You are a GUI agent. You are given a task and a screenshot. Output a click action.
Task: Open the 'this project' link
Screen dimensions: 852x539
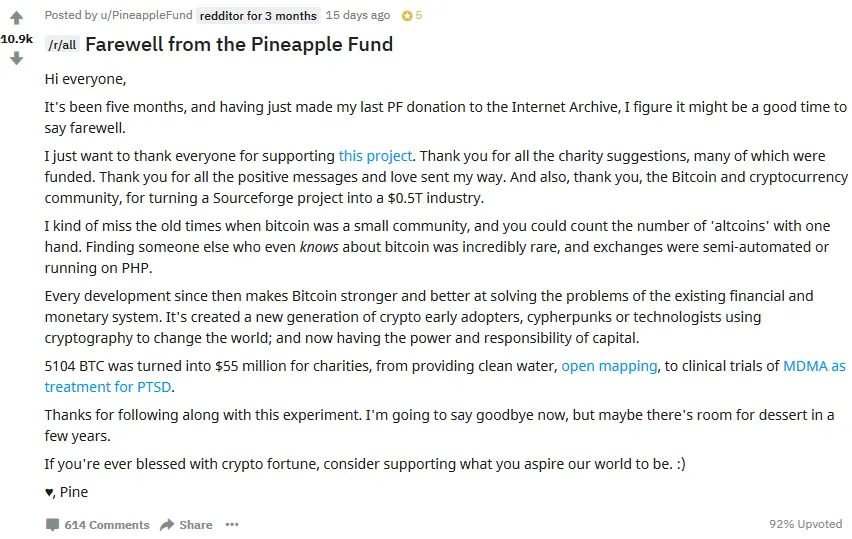pos(375,156)
